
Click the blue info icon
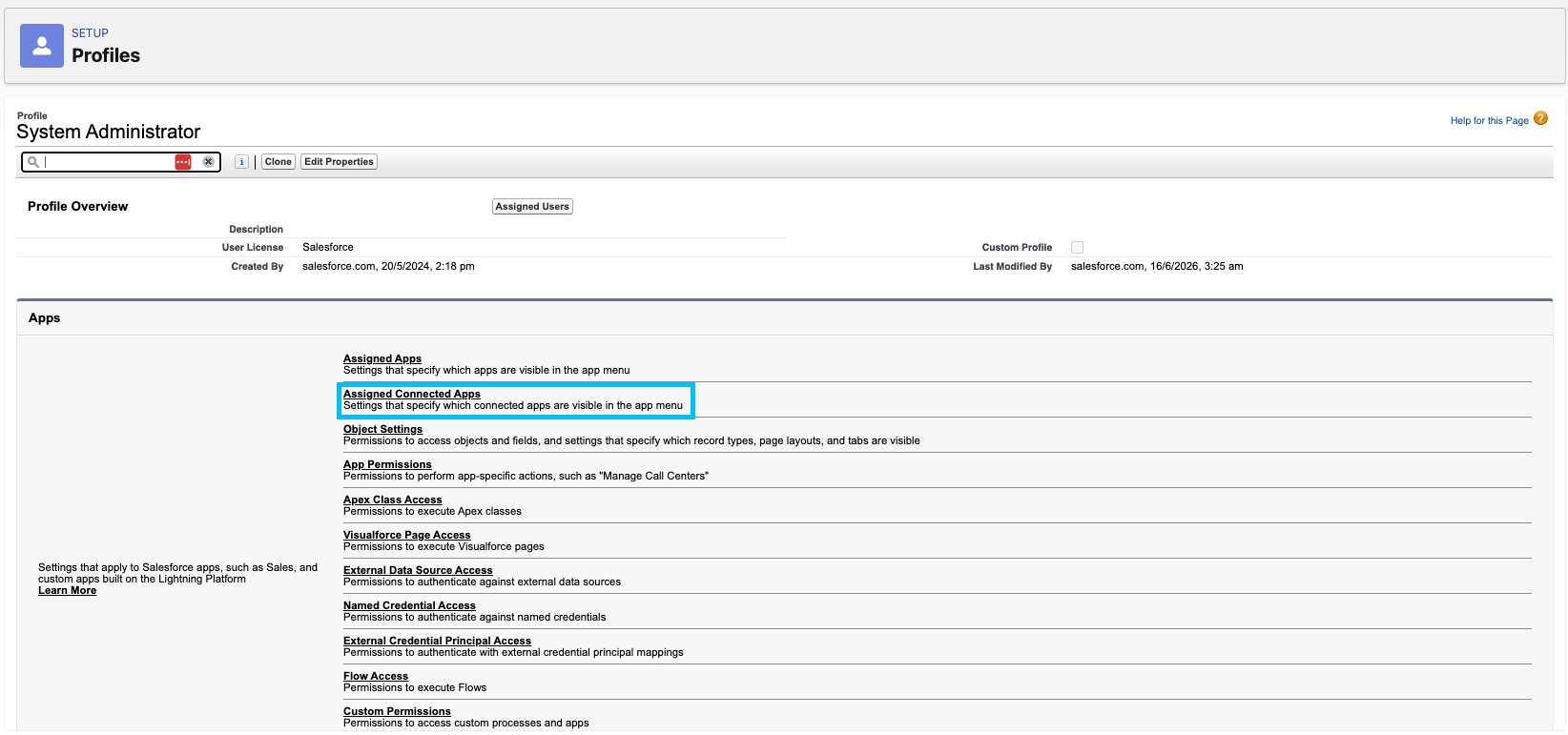pos(242,162)
